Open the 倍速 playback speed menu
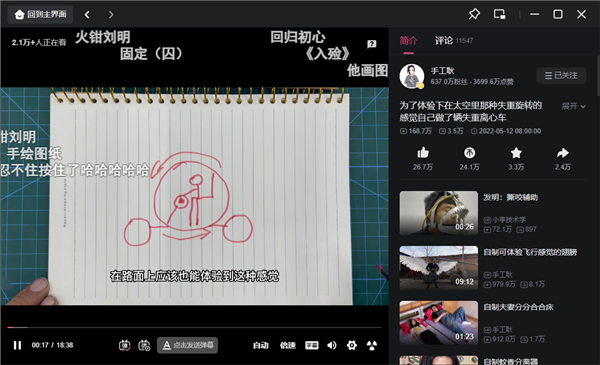 click(x=287, y=345)
